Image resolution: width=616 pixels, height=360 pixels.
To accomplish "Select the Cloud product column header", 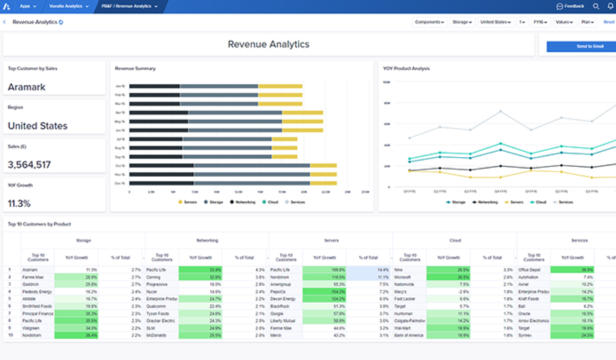I will [x=455, y=241].
